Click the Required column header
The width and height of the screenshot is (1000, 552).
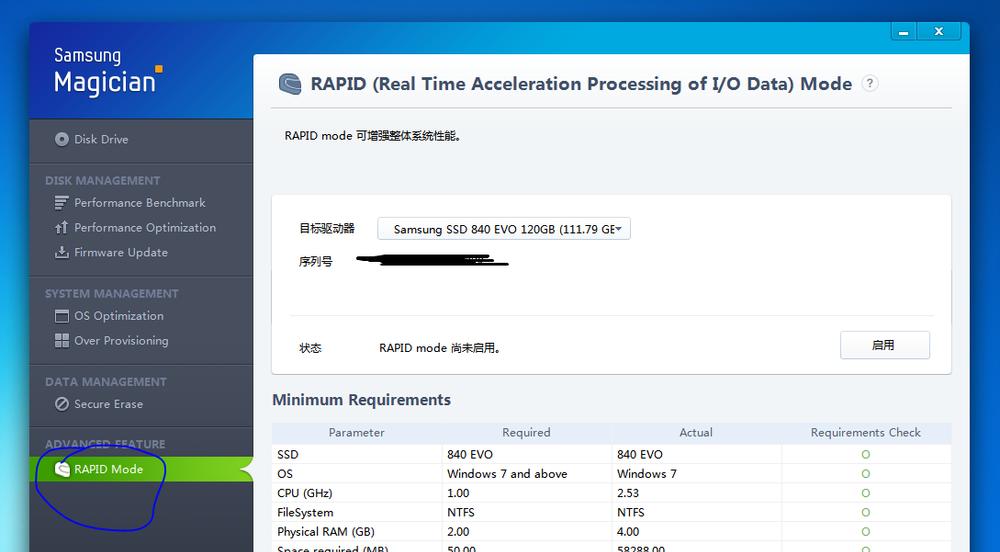(526, 432)
